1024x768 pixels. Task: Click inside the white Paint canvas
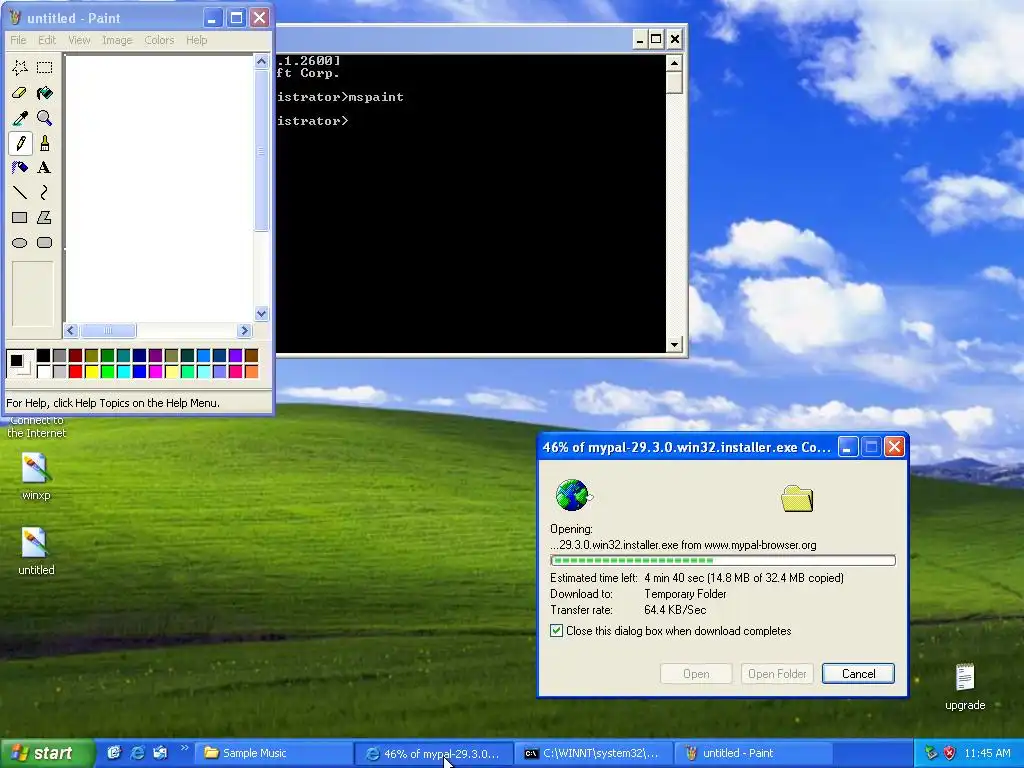click(159, 187)
